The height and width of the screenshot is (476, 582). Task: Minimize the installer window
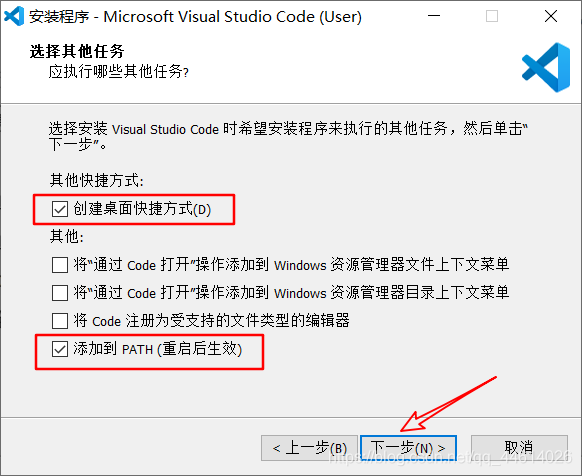coord(434,16)
